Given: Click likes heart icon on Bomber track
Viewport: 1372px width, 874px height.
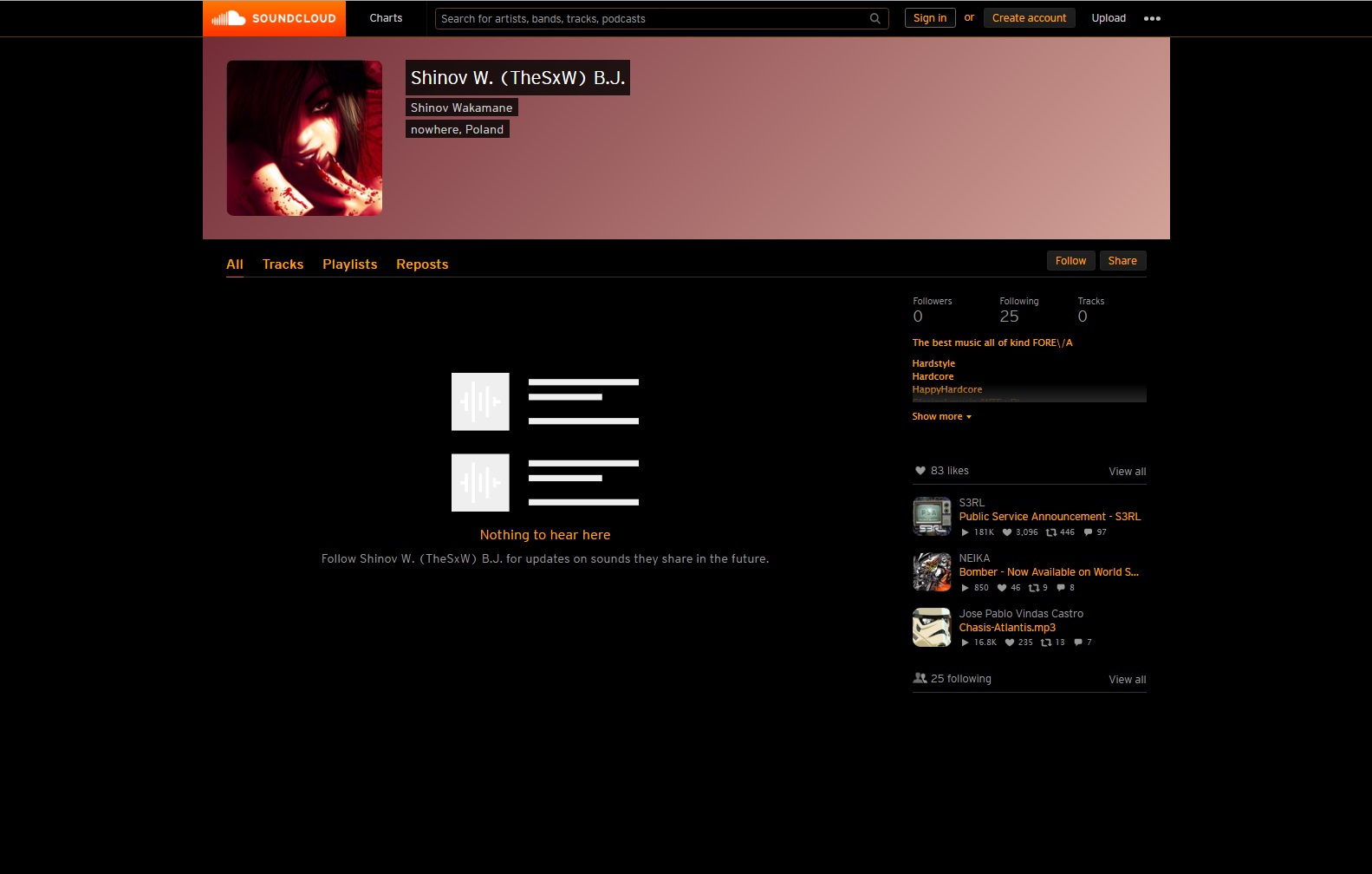Looking at the screenshot, I should pos(1002,588).
